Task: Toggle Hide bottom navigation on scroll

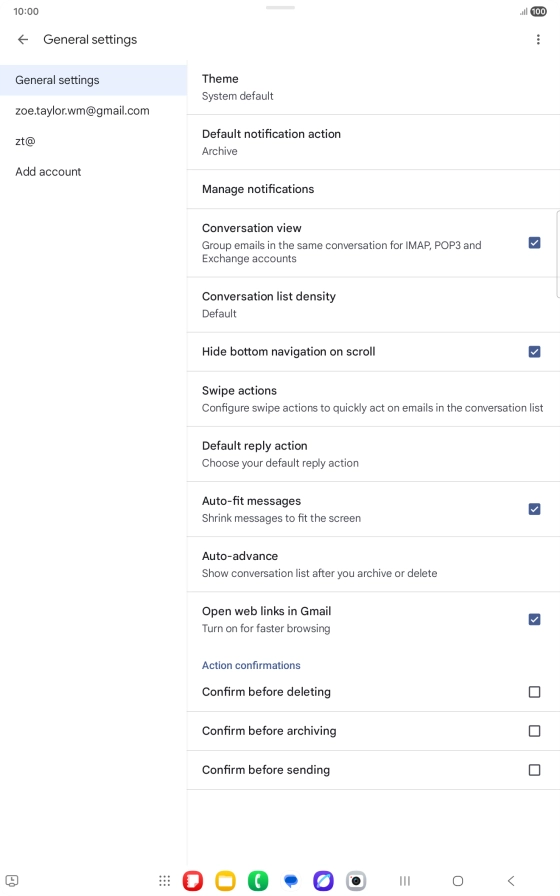Action: tap(534, 351)
